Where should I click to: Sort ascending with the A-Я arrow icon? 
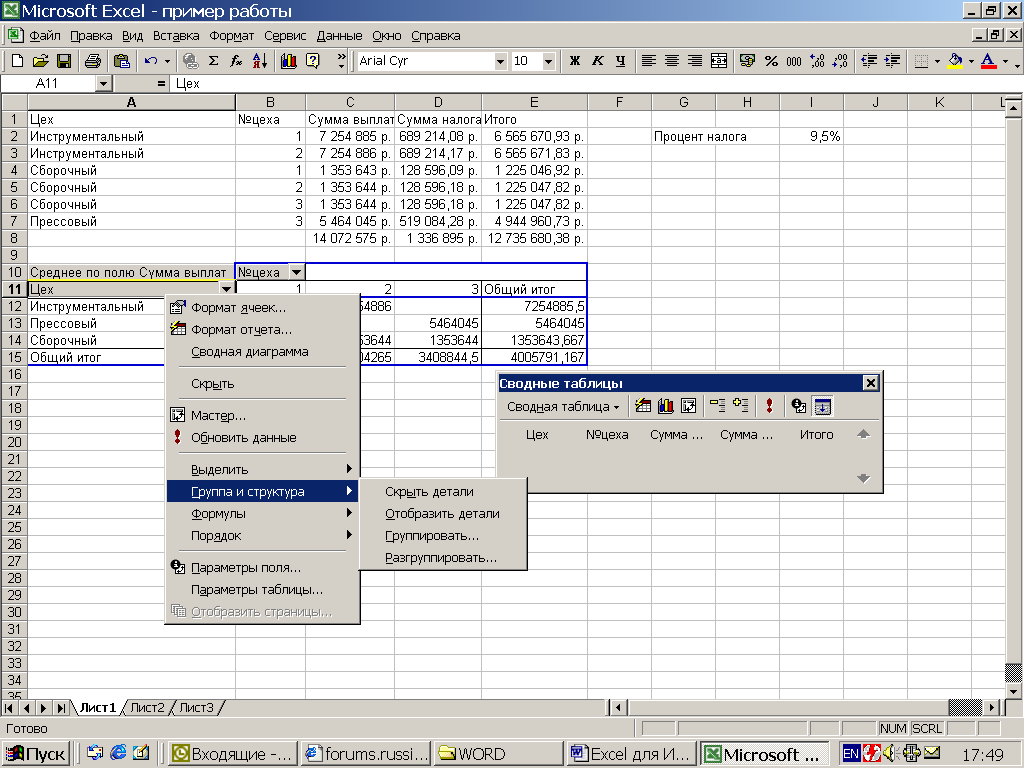click(260, 61)
